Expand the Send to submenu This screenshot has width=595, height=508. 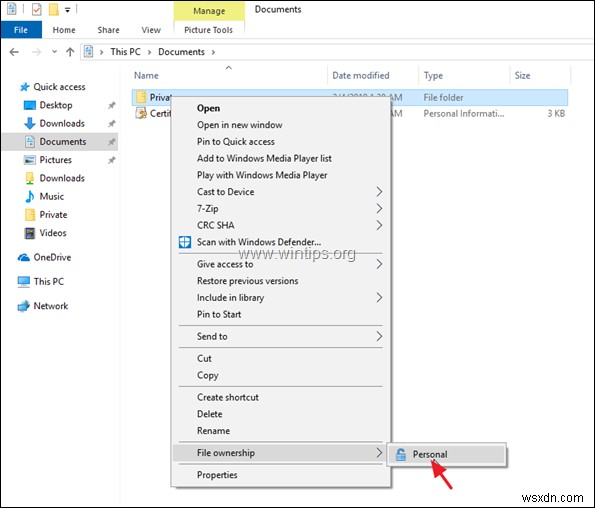coord(379,336)
